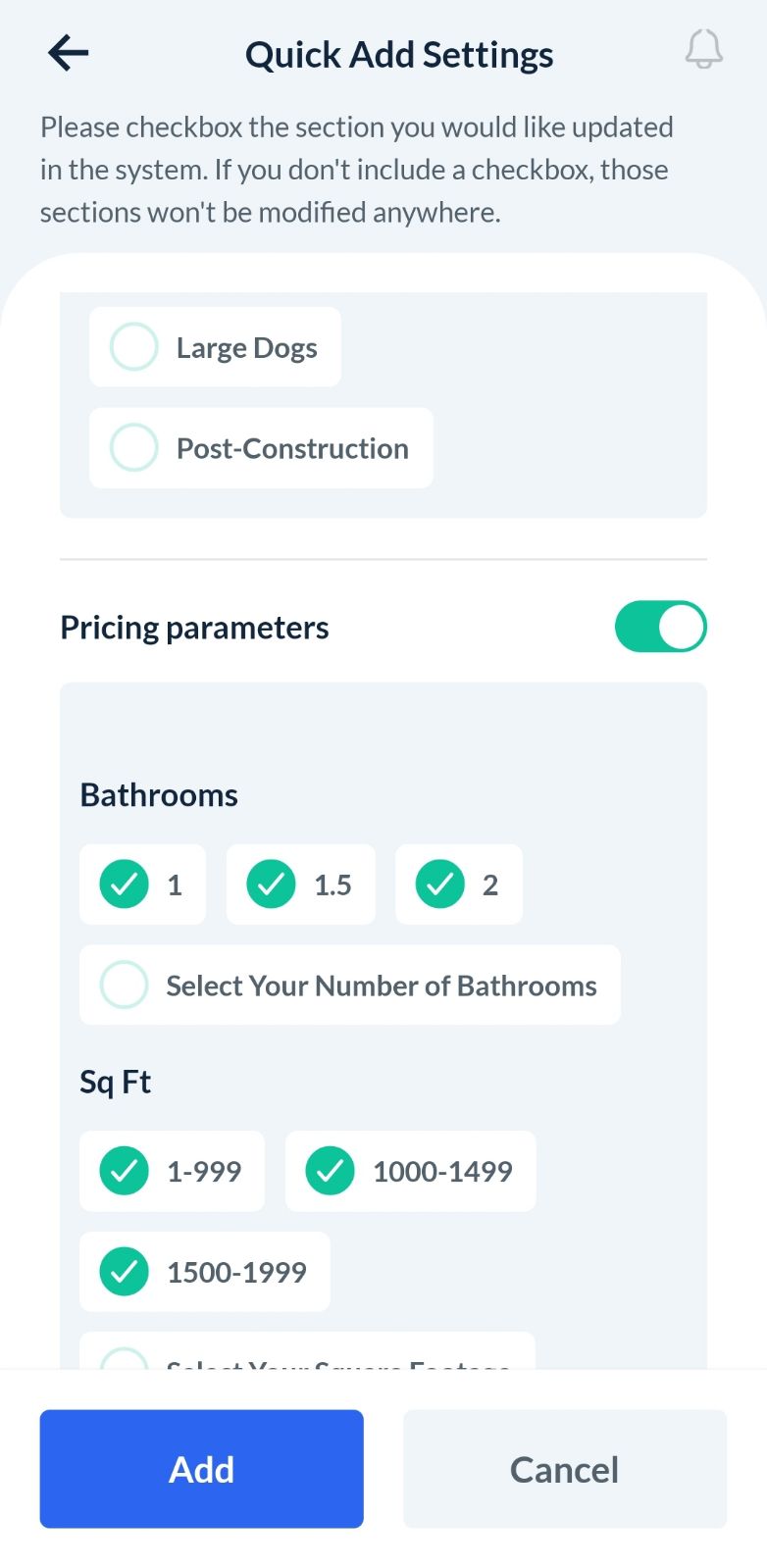The height and width of the screenshot is (1568, 767).
Task: Uncheck the 1-999 sq ft option
Action: pos(125,1171)
